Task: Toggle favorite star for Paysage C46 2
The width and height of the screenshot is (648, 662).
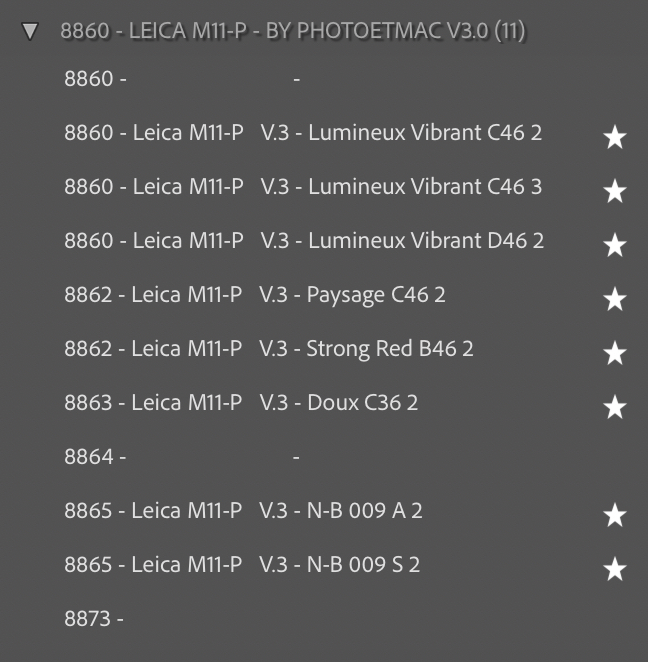Action: (x=615, y=299)
